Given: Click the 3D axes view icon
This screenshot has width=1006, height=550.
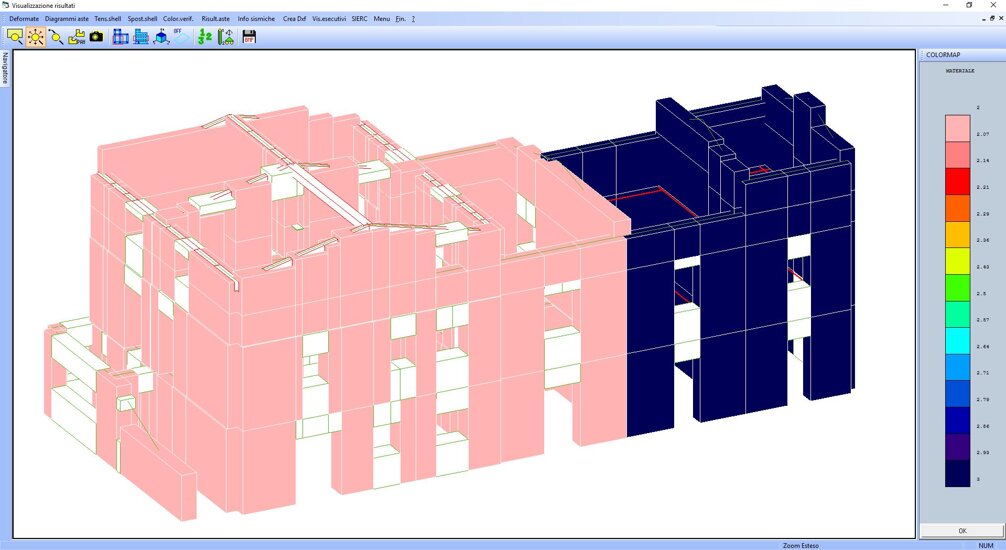Looking at the screenshot, I should (161, 37).
